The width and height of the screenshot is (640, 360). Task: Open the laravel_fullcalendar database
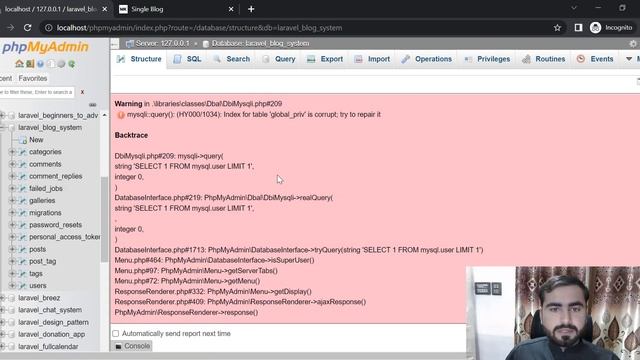pos(48,347)
